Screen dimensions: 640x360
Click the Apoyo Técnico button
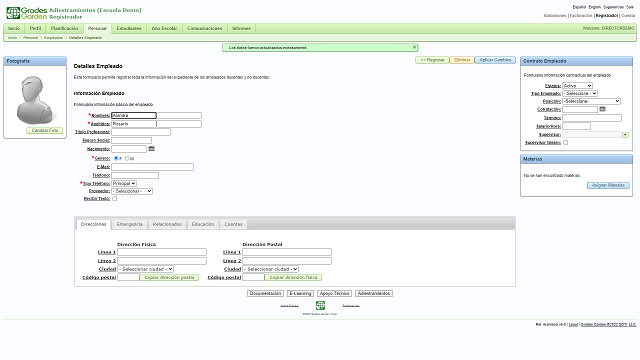334,293
